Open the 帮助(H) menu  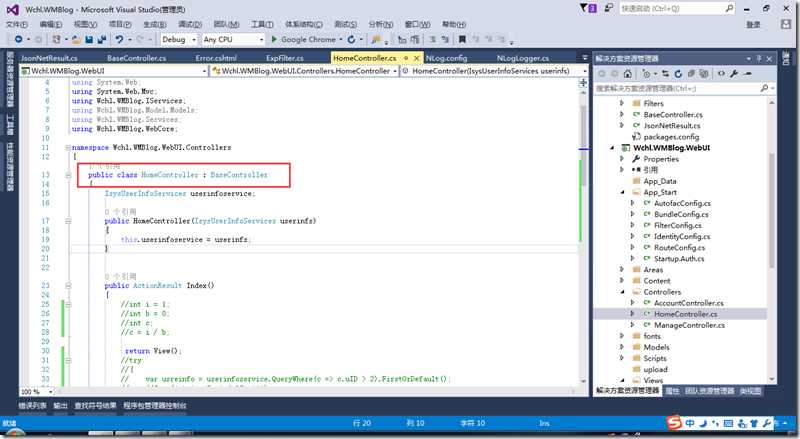(x=454, y=24)
